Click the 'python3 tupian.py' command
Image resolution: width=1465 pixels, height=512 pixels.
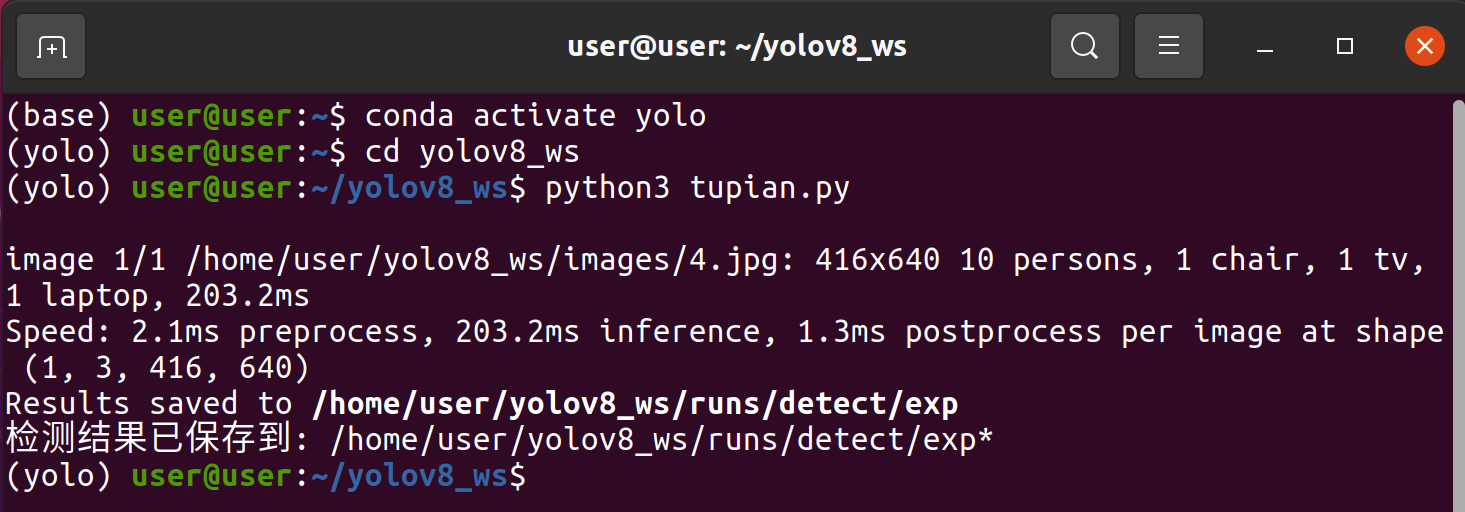pyautogui.click(x=697, y=188)
